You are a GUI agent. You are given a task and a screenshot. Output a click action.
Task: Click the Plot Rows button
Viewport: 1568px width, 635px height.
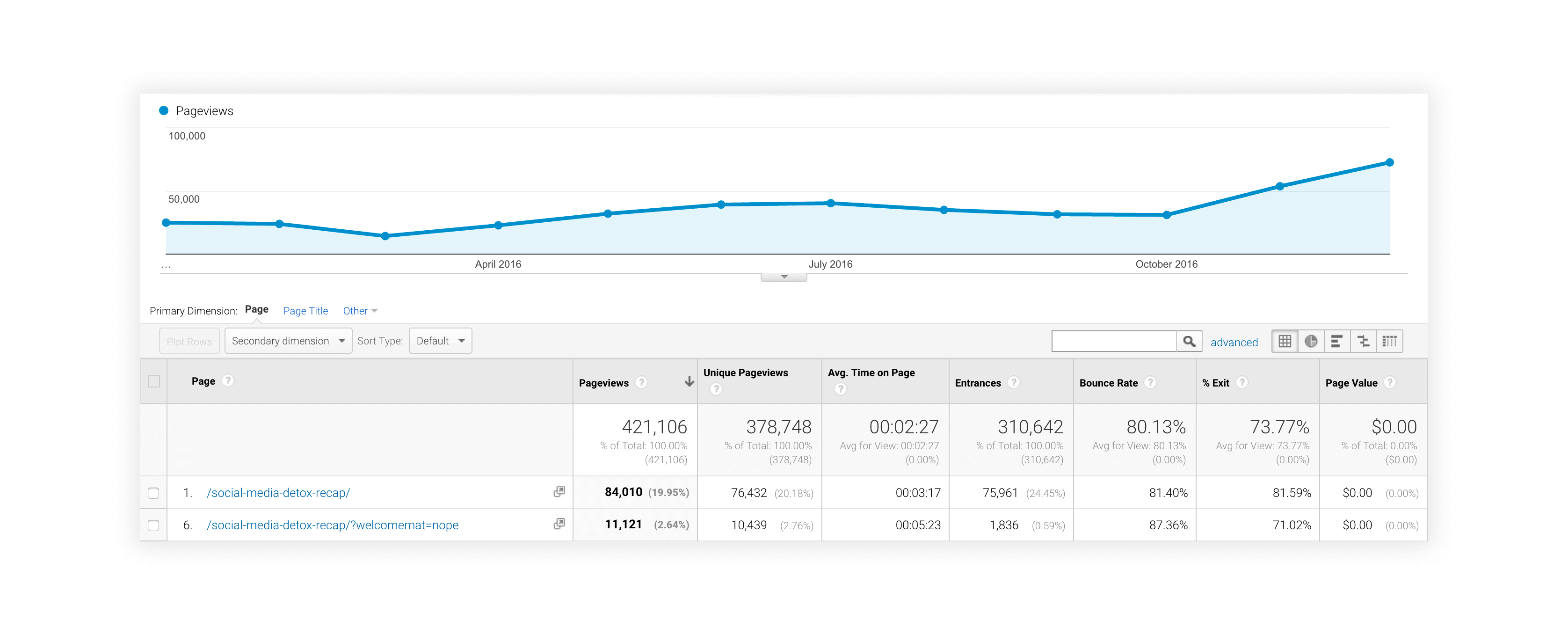point(189,341)
